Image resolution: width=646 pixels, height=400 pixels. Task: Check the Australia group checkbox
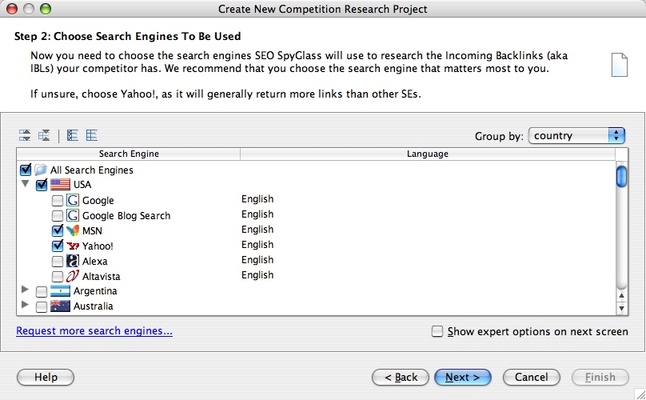pos(41,307)
